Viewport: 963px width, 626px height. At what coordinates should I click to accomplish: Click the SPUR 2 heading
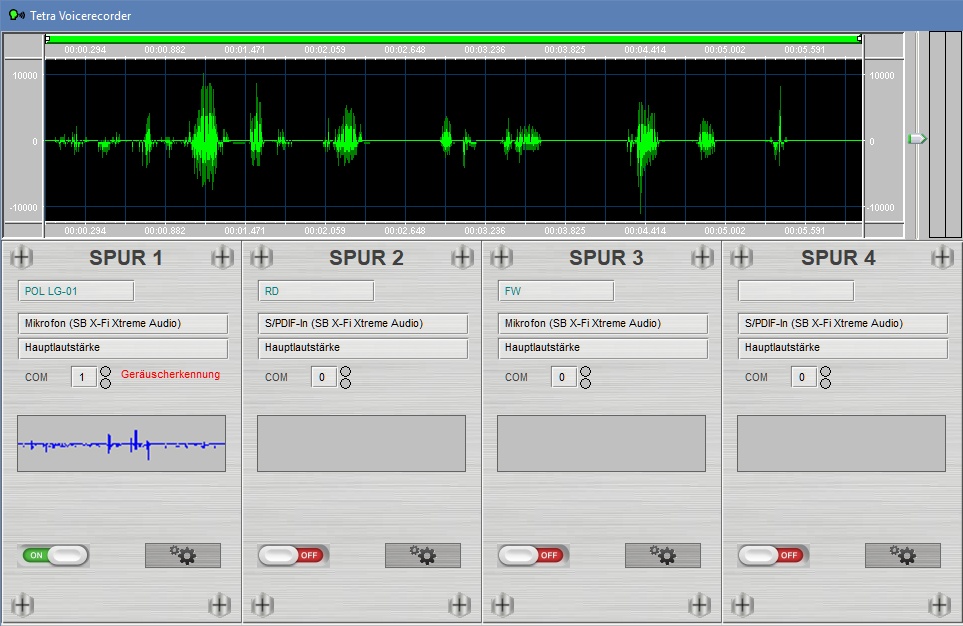coord(367,258)
